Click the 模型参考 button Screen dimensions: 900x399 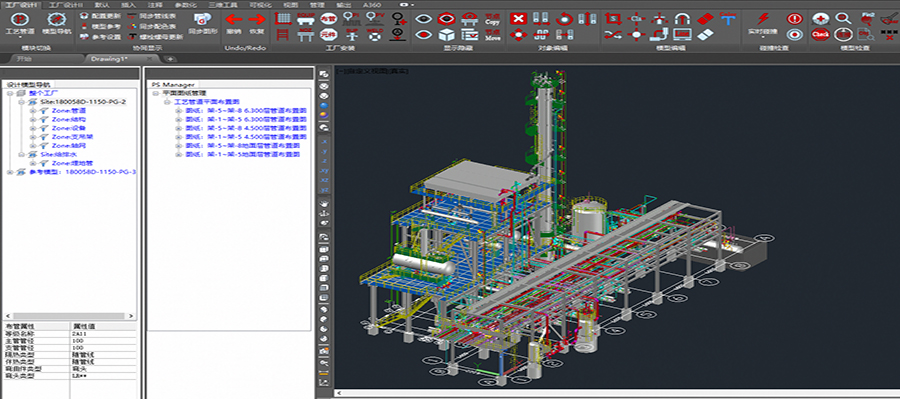click(101, 26)
